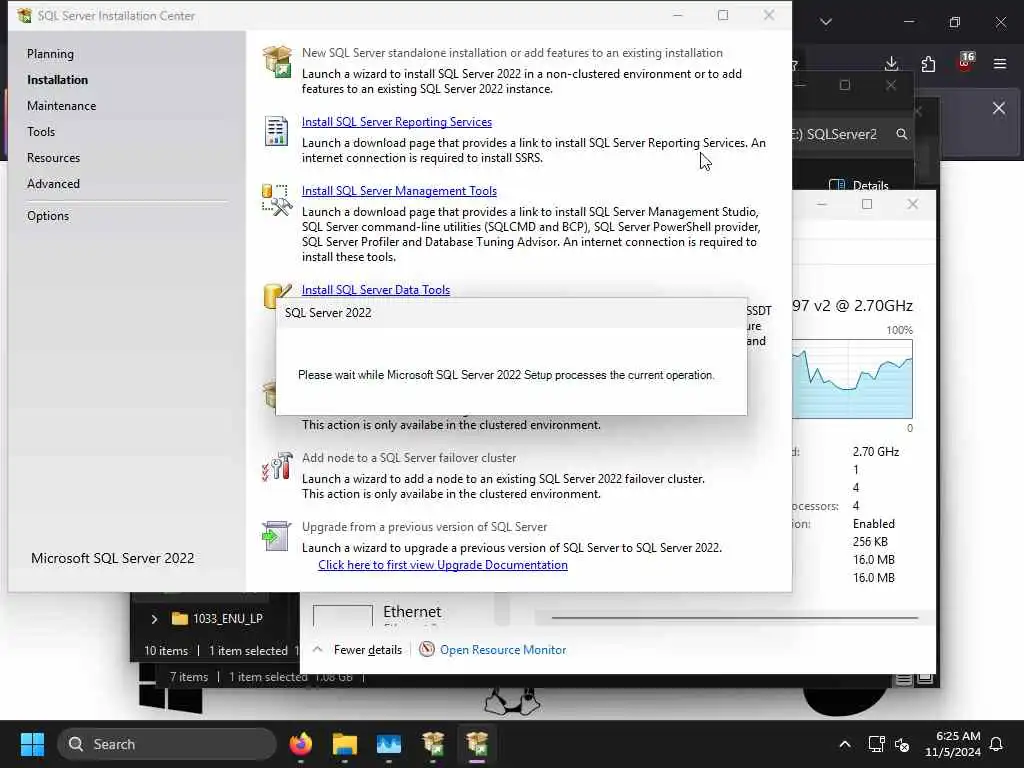Select the active SQL Server setup taskbar icon
This screenshot has width=1024, height=768.
point(477,744)
